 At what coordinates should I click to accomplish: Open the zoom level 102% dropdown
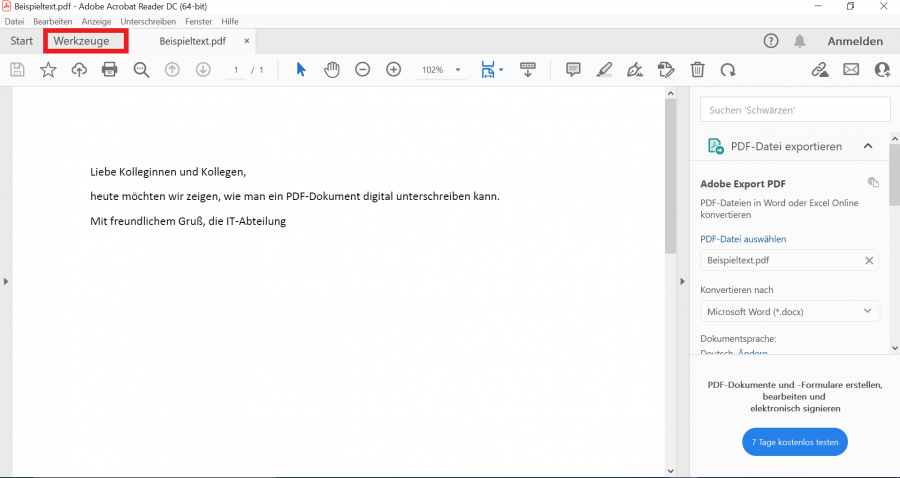pyautogui.click(x=441, y=70)
